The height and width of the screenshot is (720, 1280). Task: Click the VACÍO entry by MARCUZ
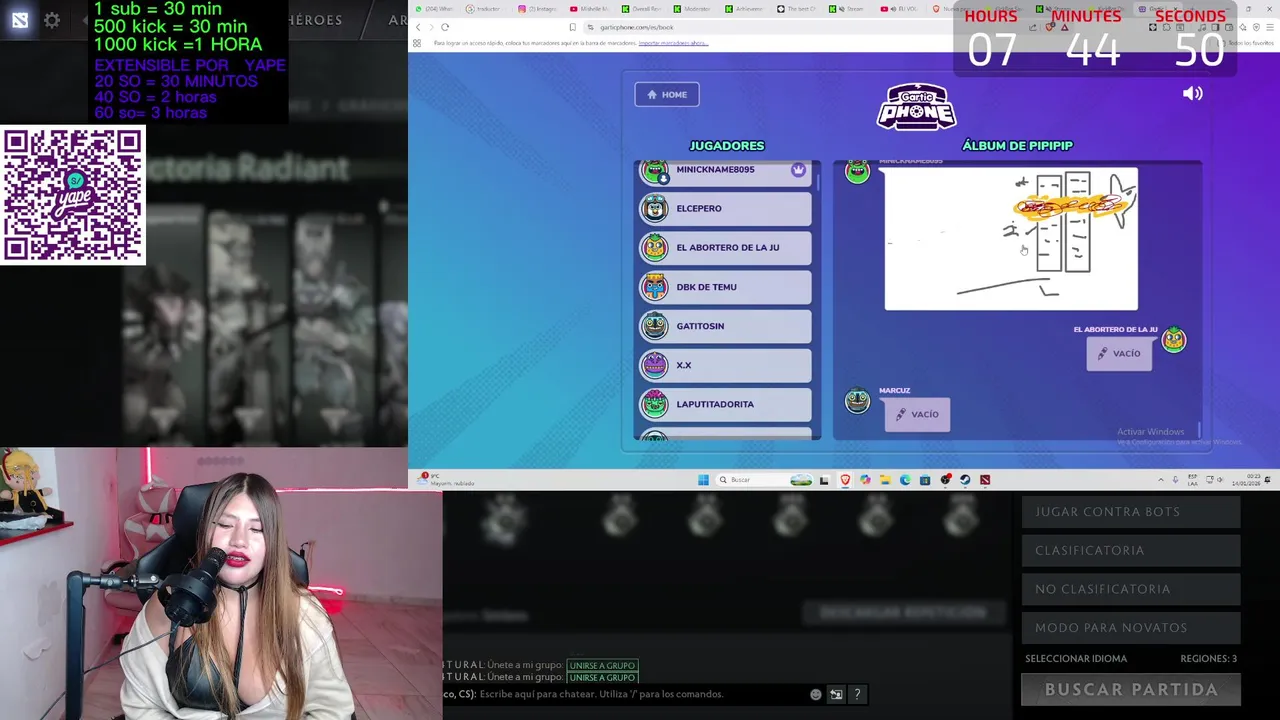[917, 414]
